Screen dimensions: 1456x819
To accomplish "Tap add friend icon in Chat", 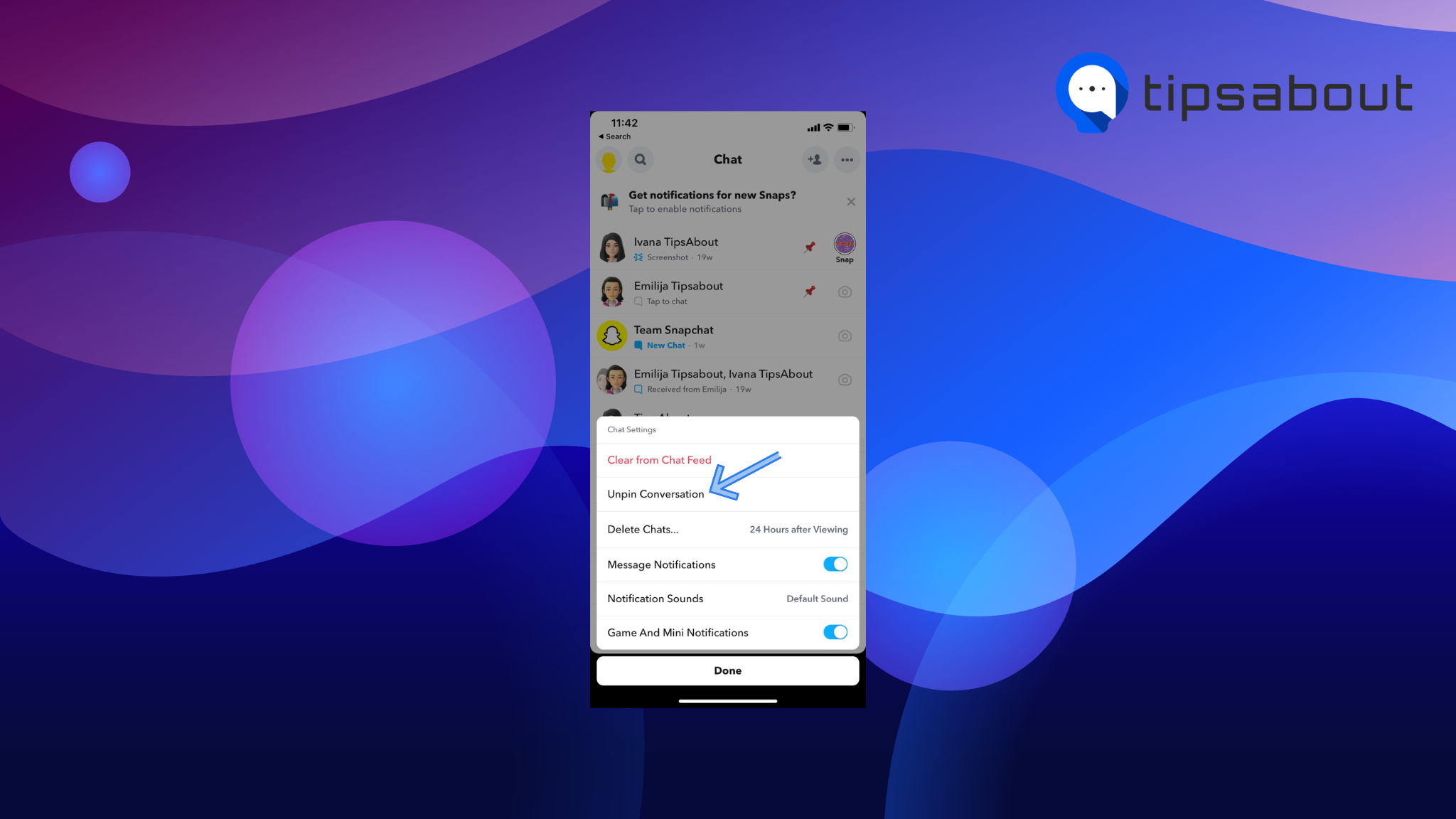I will pyautogui.click(x=814, y=159).
